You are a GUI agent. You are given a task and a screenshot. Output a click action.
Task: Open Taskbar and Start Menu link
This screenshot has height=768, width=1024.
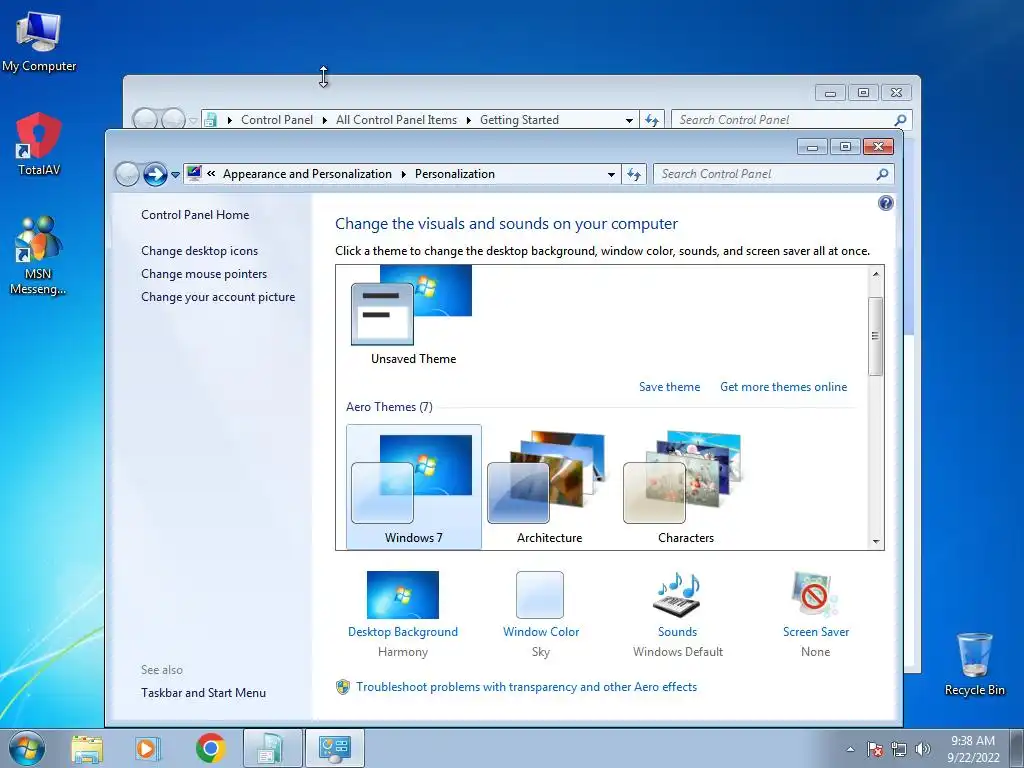click(x=203, y=693)
